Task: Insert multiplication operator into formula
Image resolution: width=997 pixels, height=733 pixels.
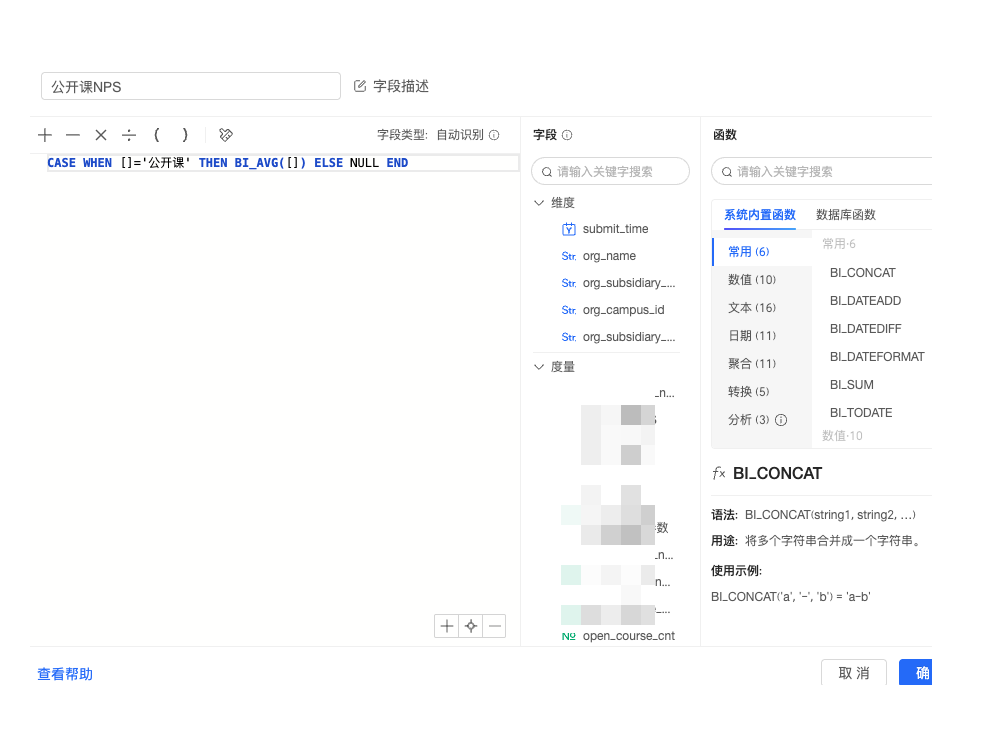Action: coord(101,135)
